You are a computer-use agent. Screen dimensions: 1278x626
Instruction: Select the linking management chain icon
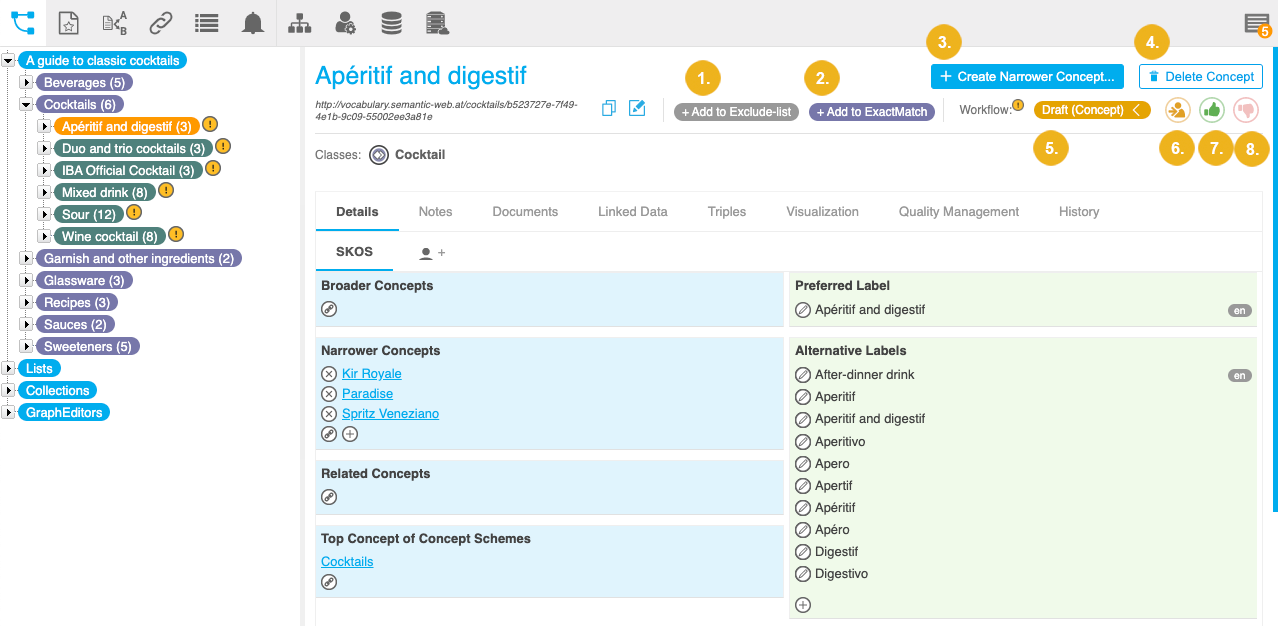tap(160, 22)
